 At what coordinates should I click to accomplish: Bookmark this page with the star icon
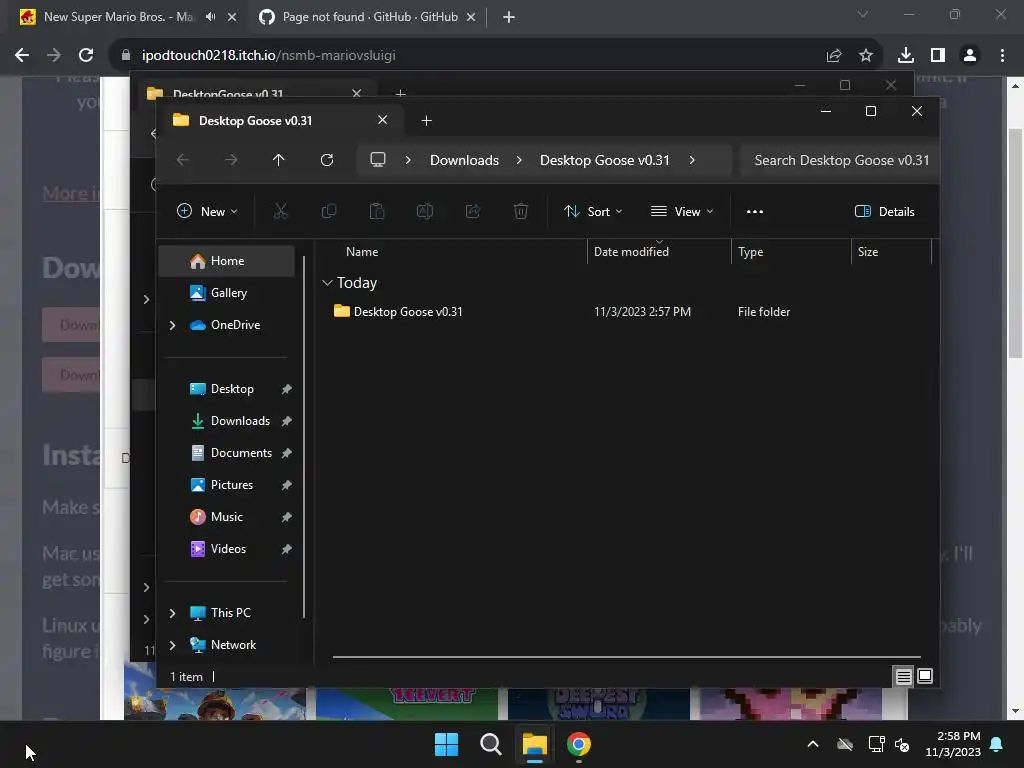[x=866, y=56]
